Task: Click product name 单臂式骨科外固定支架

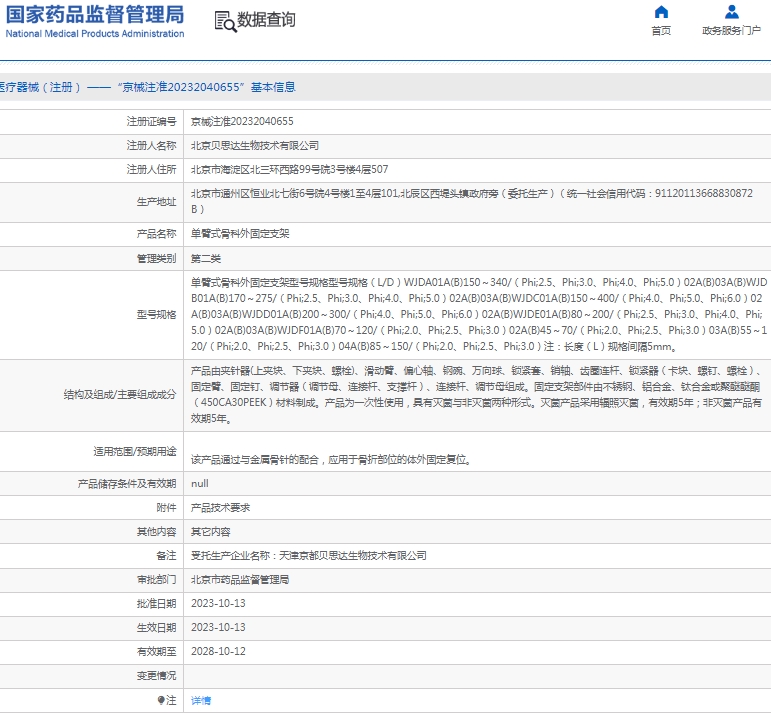Action: coord(240,234)
